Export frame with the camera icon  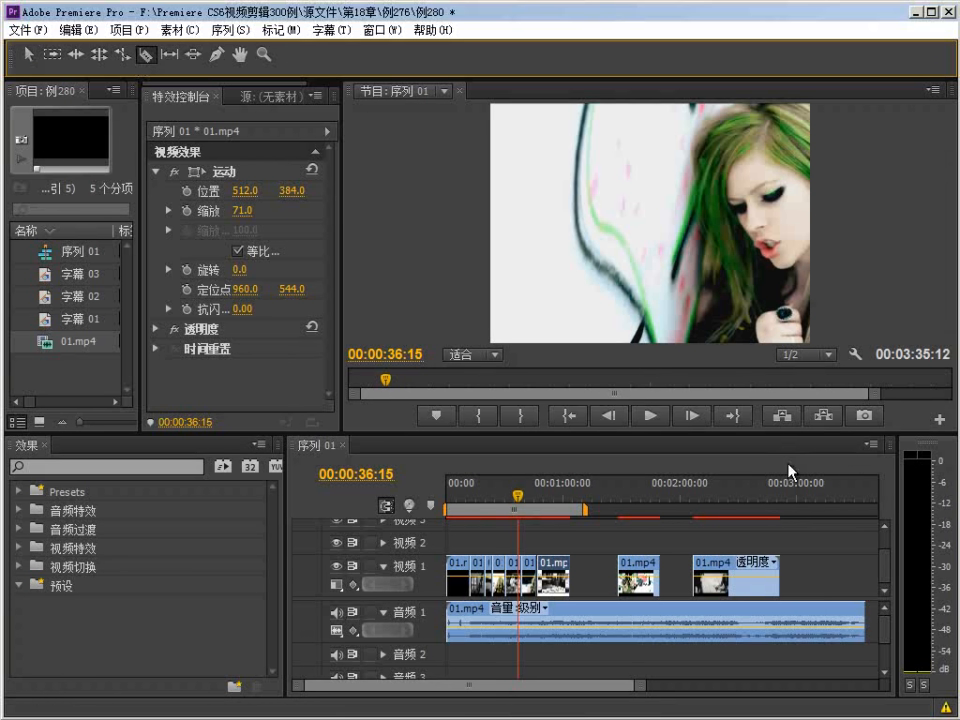point(864,416)
